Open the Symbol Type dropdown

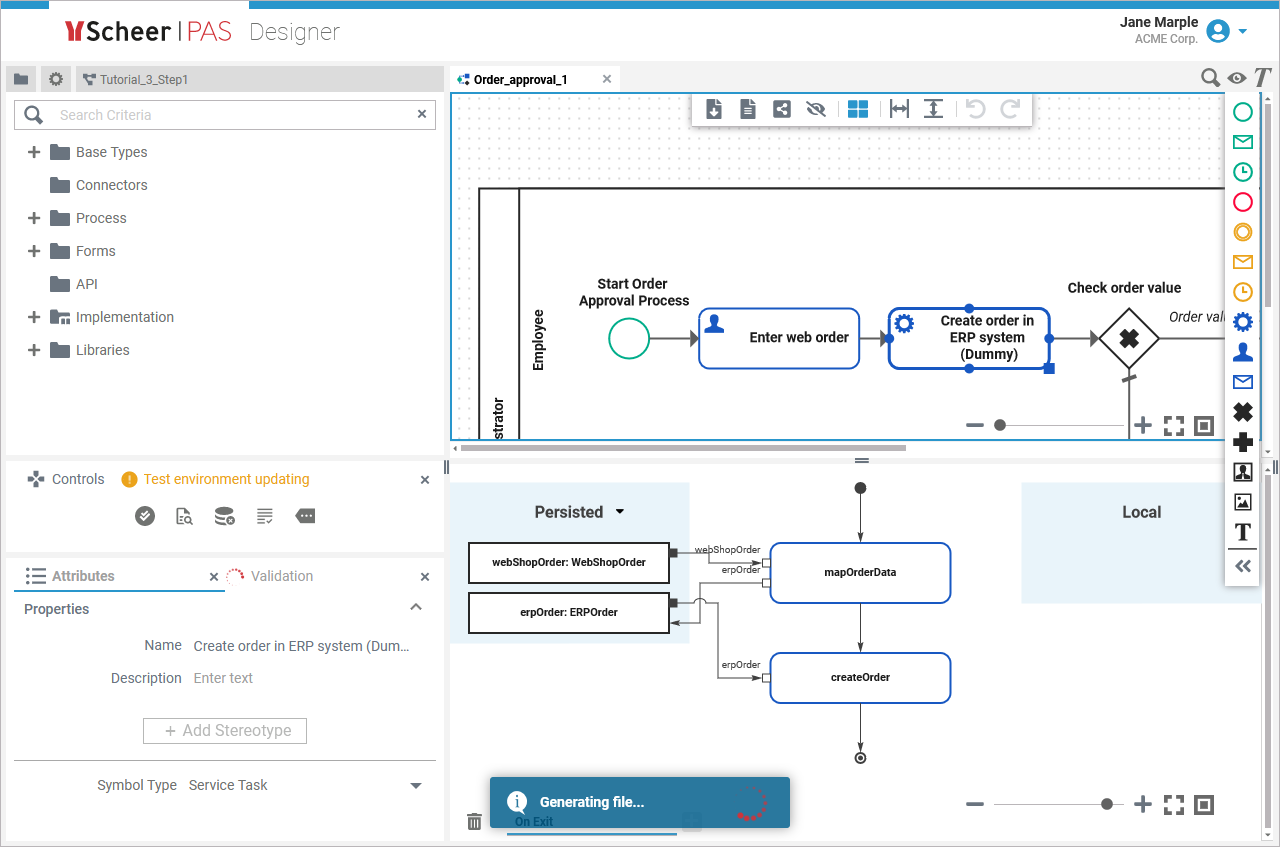(416, 786)
